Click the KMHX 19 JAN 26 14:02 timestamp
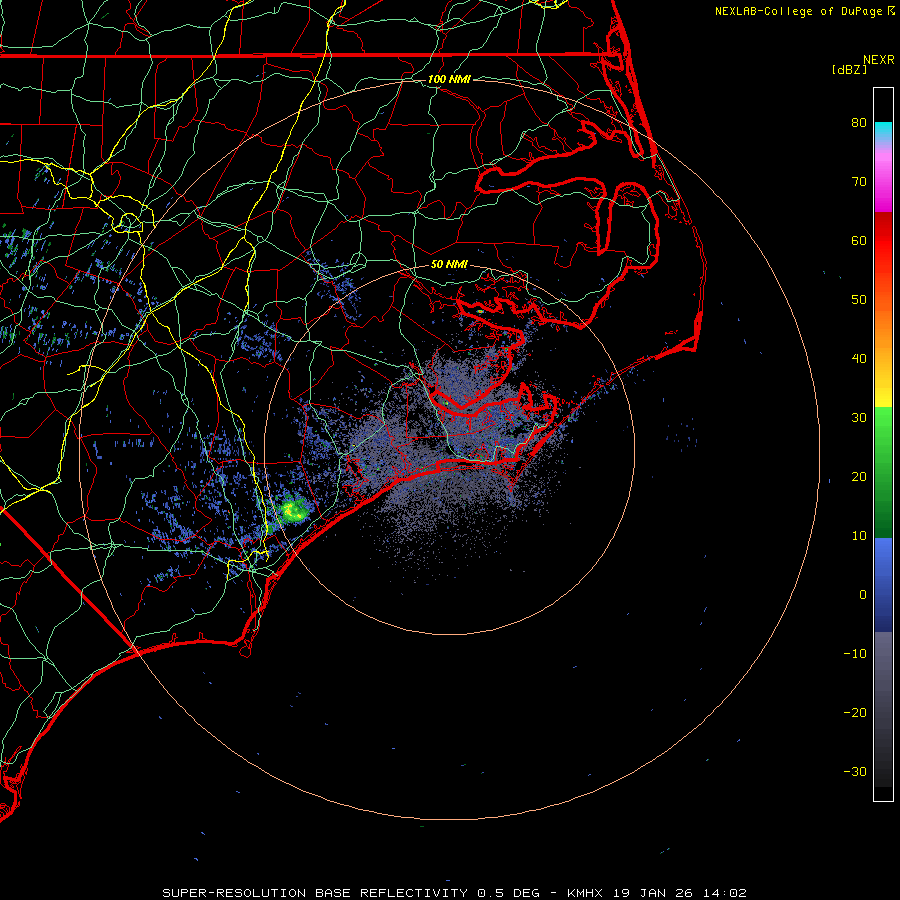 [657, 893]
